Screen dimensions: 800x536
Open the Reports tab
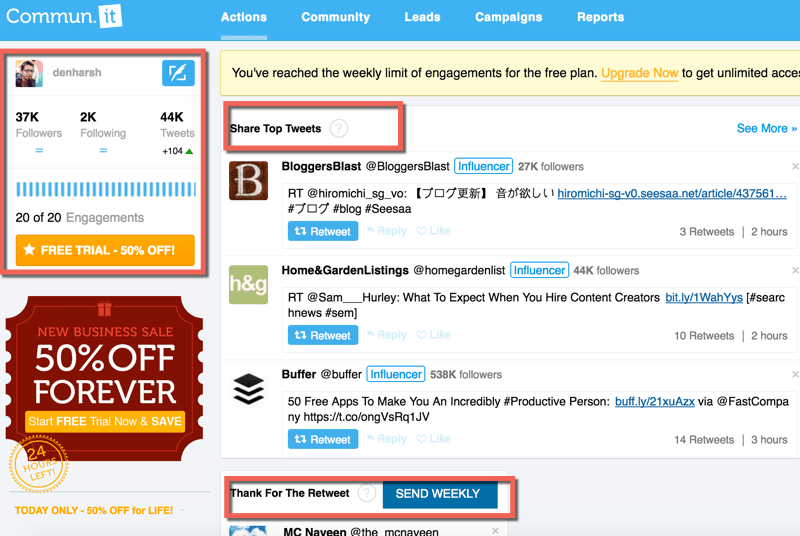click(601, 17)
